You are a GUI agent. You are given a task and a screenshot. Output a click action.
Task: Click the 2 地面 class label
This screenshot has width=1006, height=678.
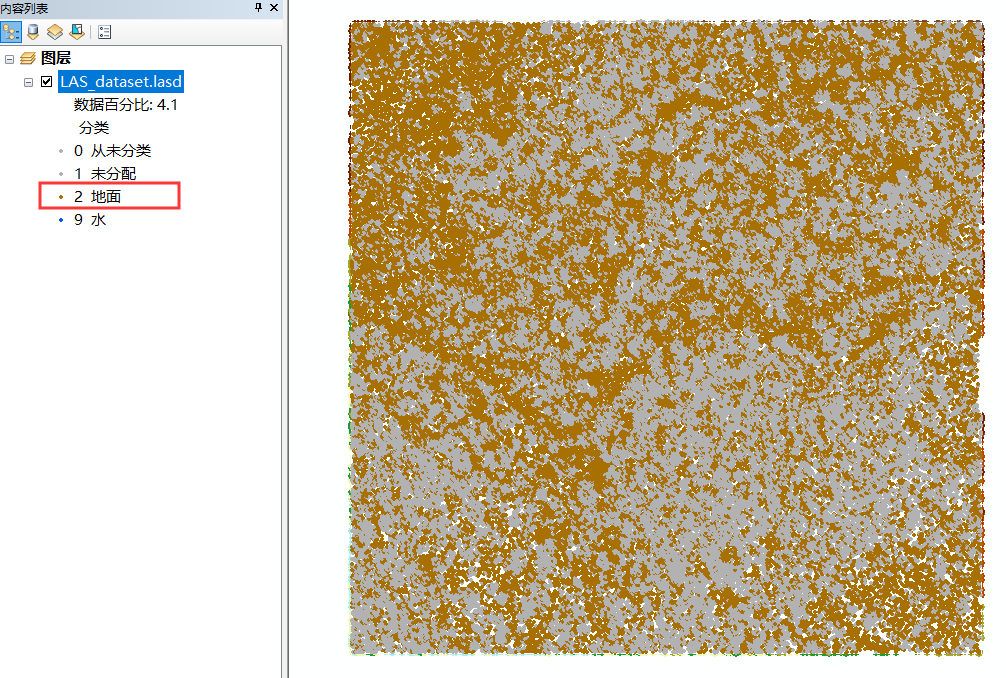98,197
